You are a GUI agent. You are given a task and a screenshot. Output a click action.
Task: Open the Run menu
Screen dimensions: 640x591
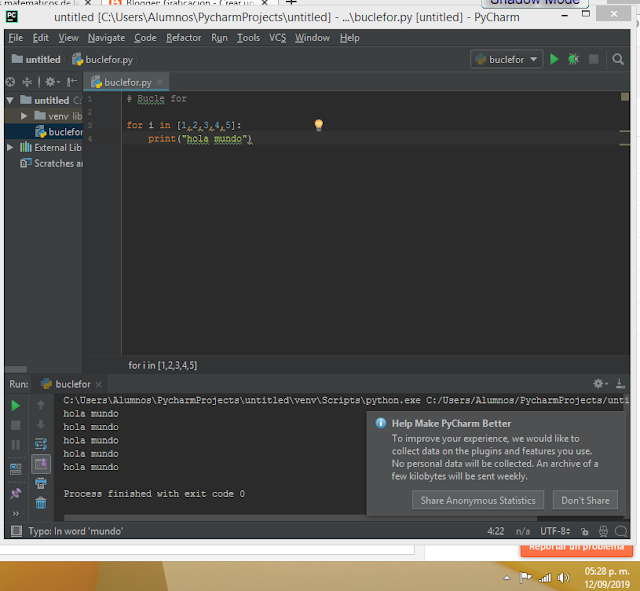pos(219,38)
